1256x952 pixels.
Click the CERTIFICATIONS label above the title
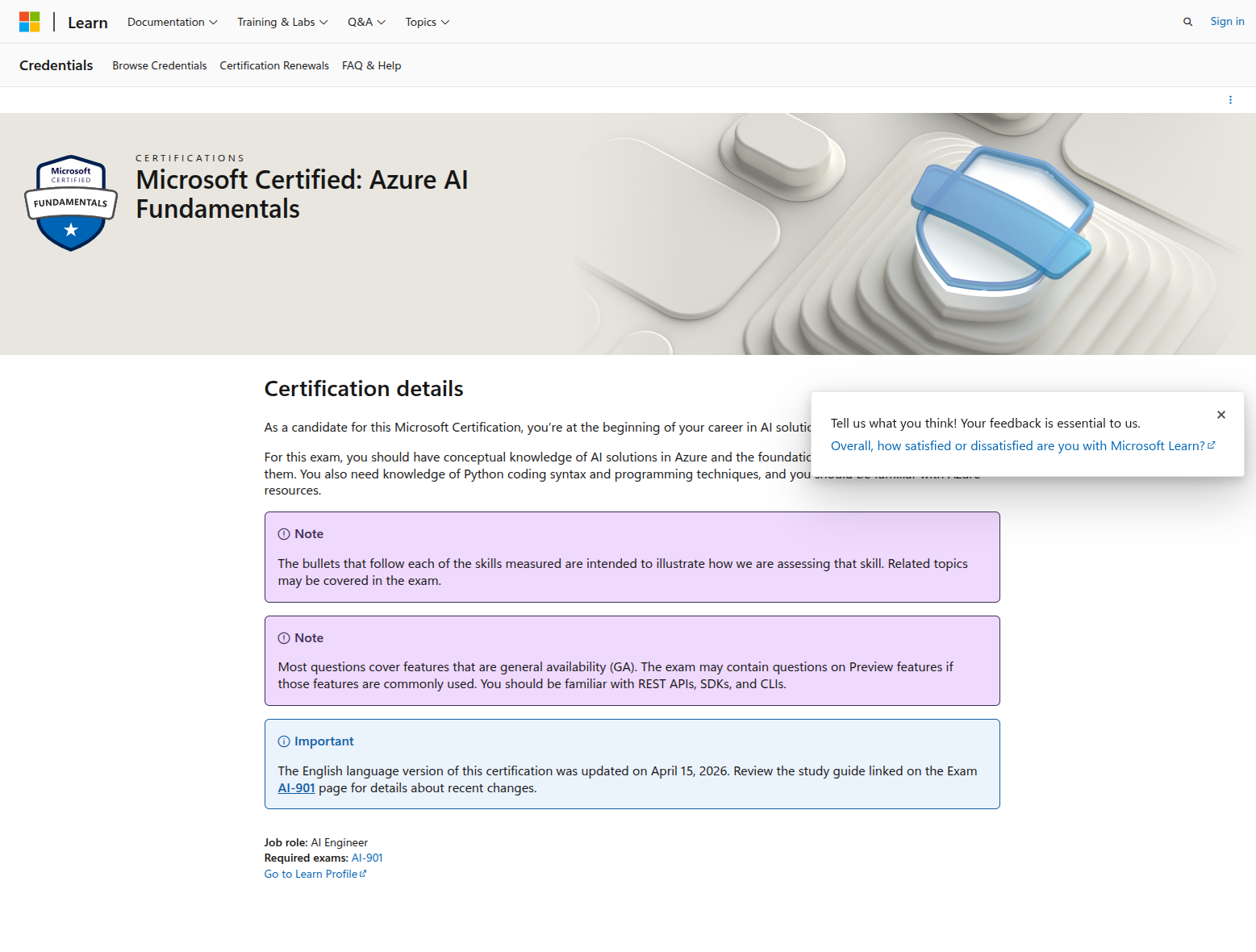pos(190,158)
